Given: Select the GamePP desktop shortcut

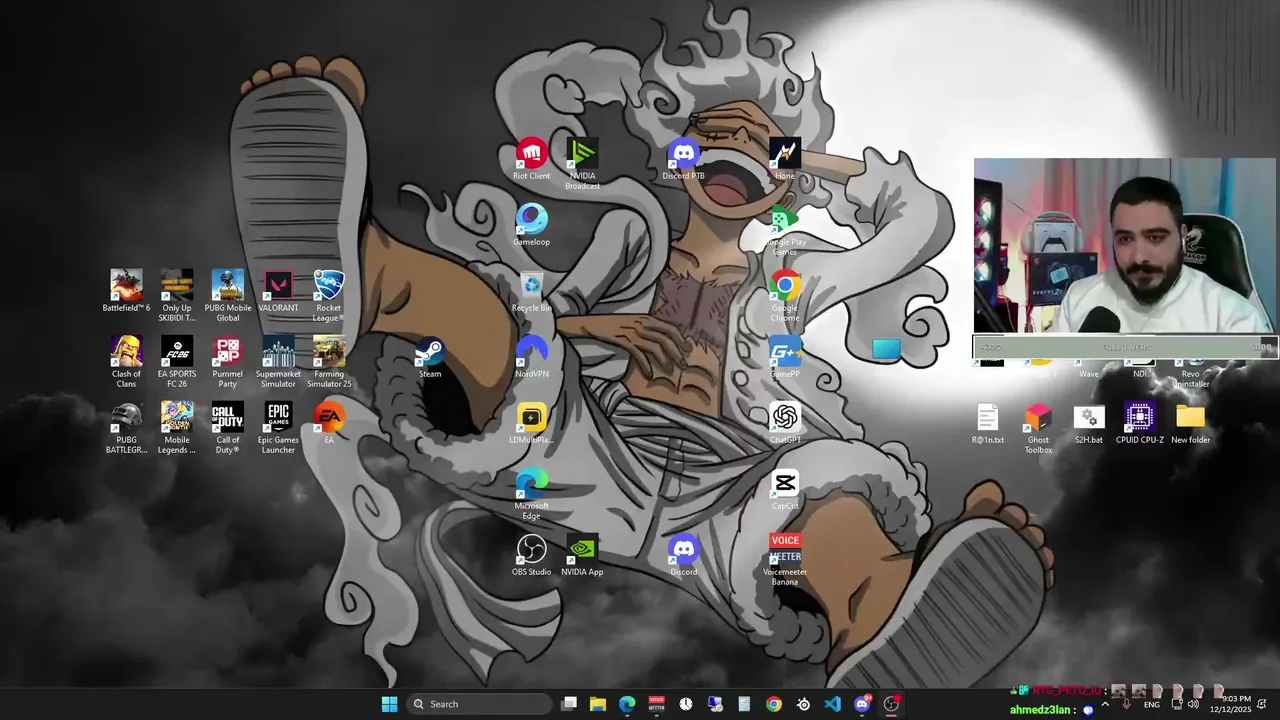Looking at the screenshot, I should (785, 358).
